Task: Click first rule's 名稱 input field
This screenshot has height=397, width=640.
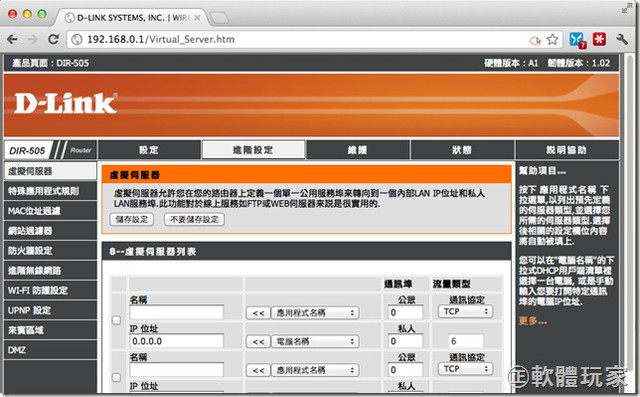Action: tap(176, 313)
